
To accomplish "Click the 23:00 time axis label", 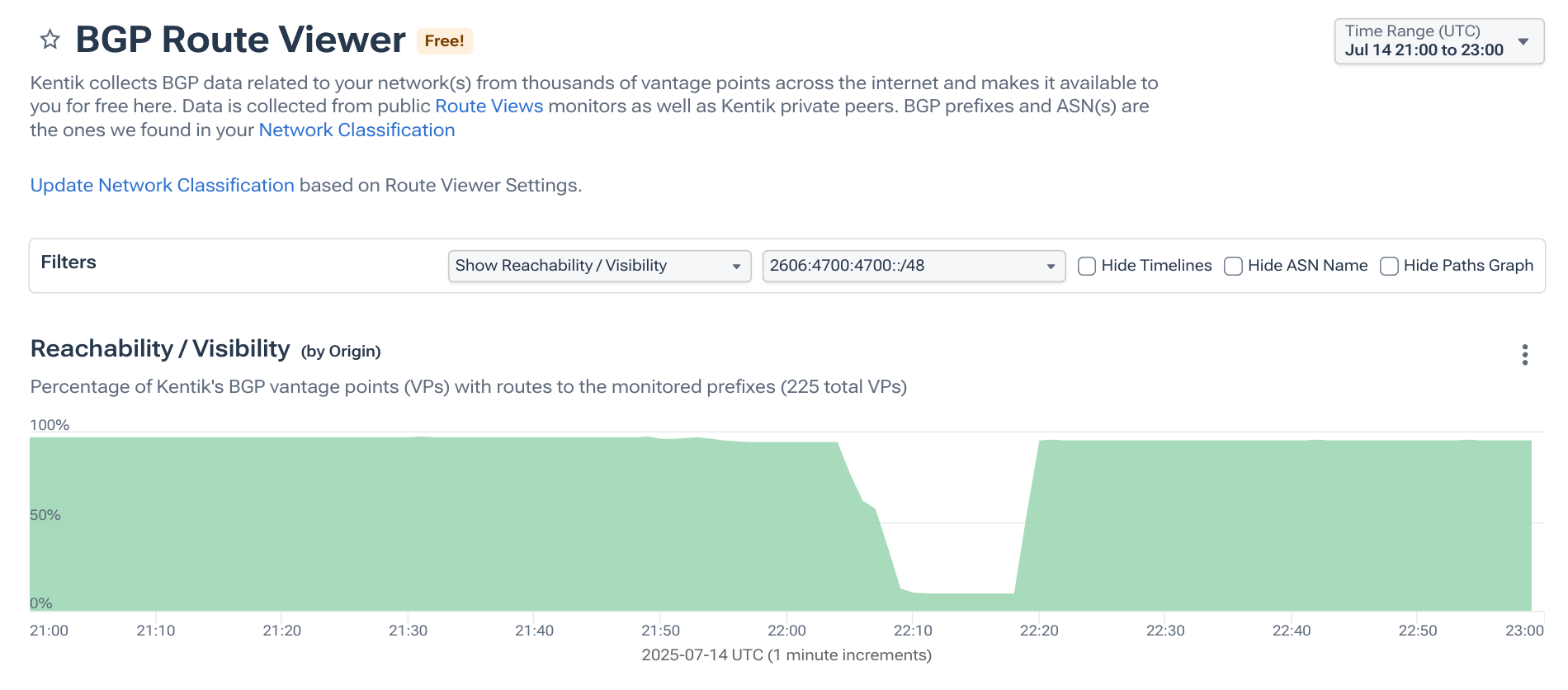I will (1524, 631).
